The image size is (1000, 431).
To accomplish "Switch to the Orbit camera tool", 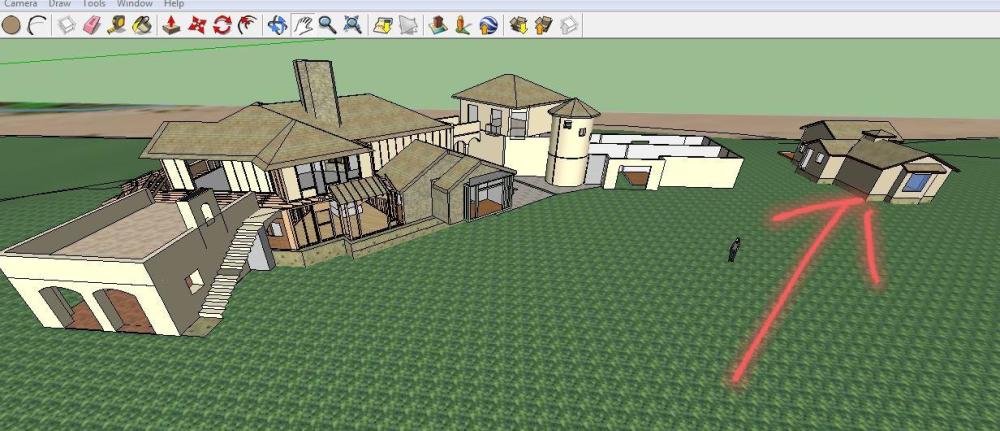I will (277, 25).
